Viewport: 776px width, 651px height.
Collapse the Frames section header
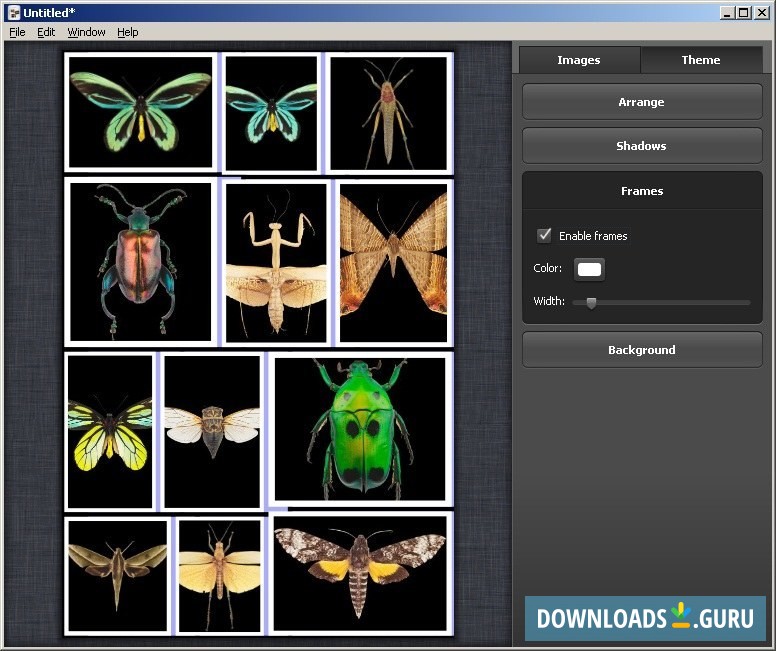[641, 191]
